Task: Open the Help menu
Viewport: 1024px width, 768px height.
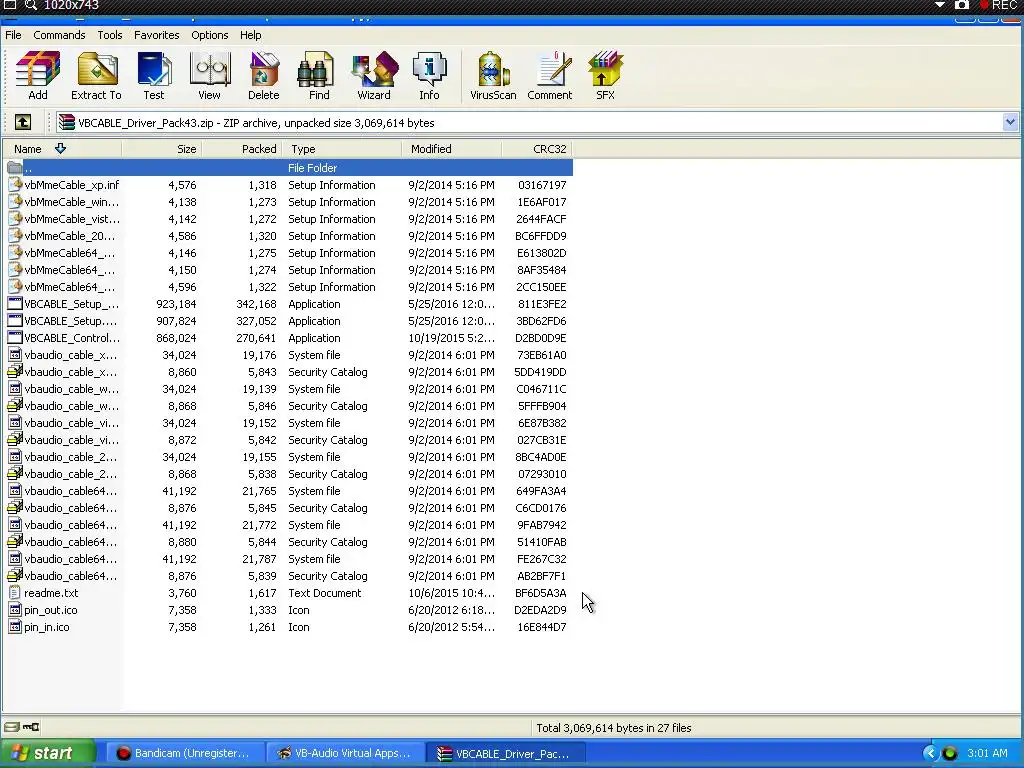Action: click(250, 35)
